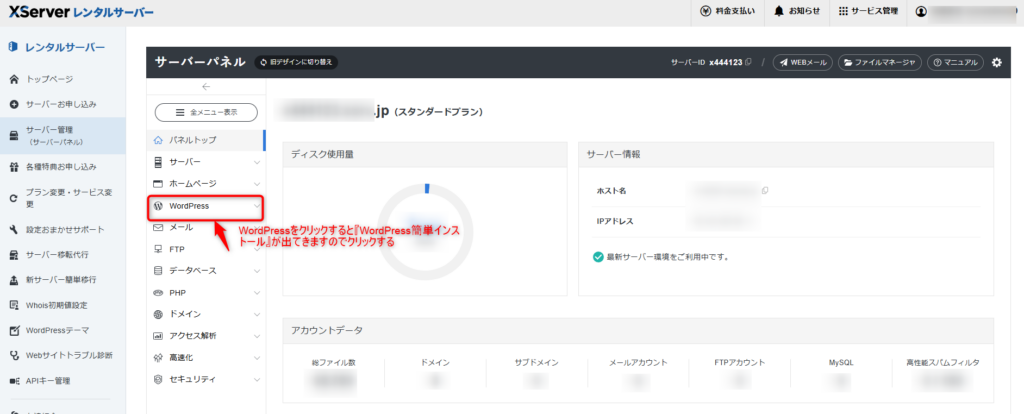Collapse sidebar with the left arrow
This screenshot has width=1024, height=414.
tap(206, 86)
